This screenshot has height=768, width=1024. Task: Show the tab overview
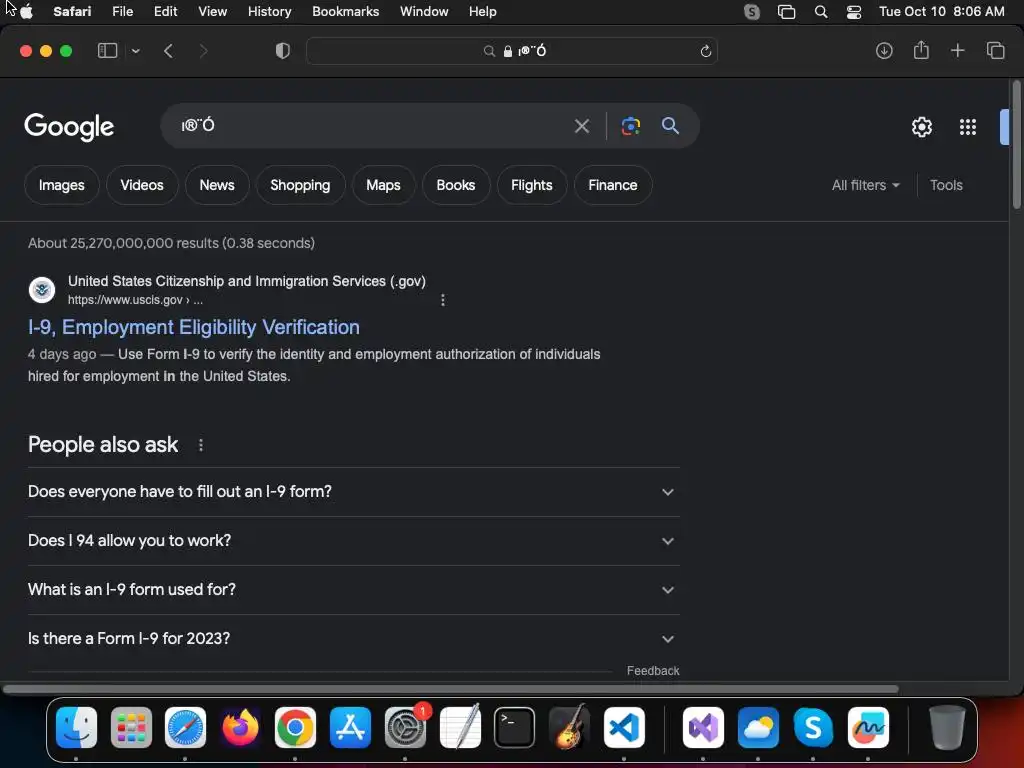[x=995, y=50]
